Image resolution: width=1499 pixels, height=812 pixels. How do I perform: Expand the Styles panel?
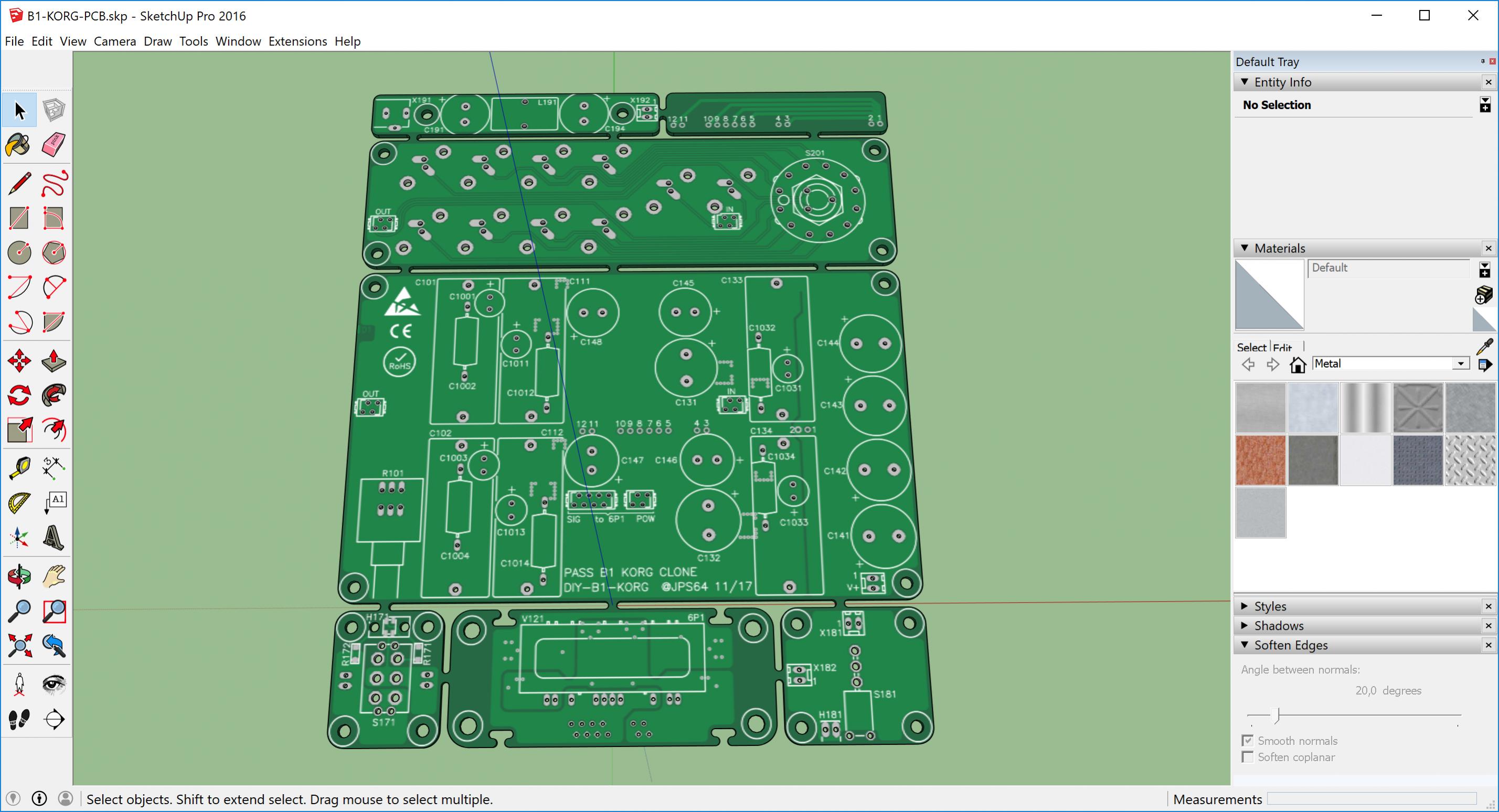point(1245,606)
